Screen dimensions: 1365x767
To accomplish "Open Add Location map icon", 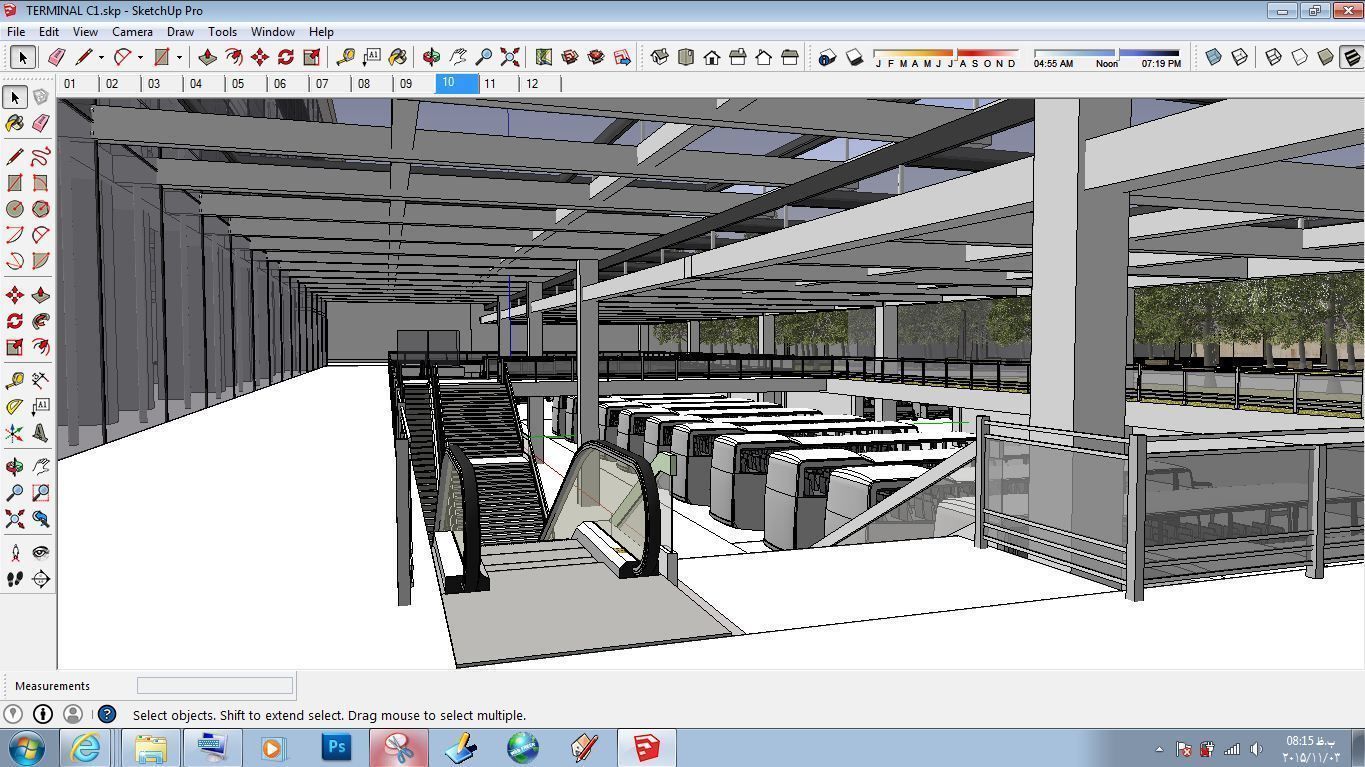I will coord(544,58).
